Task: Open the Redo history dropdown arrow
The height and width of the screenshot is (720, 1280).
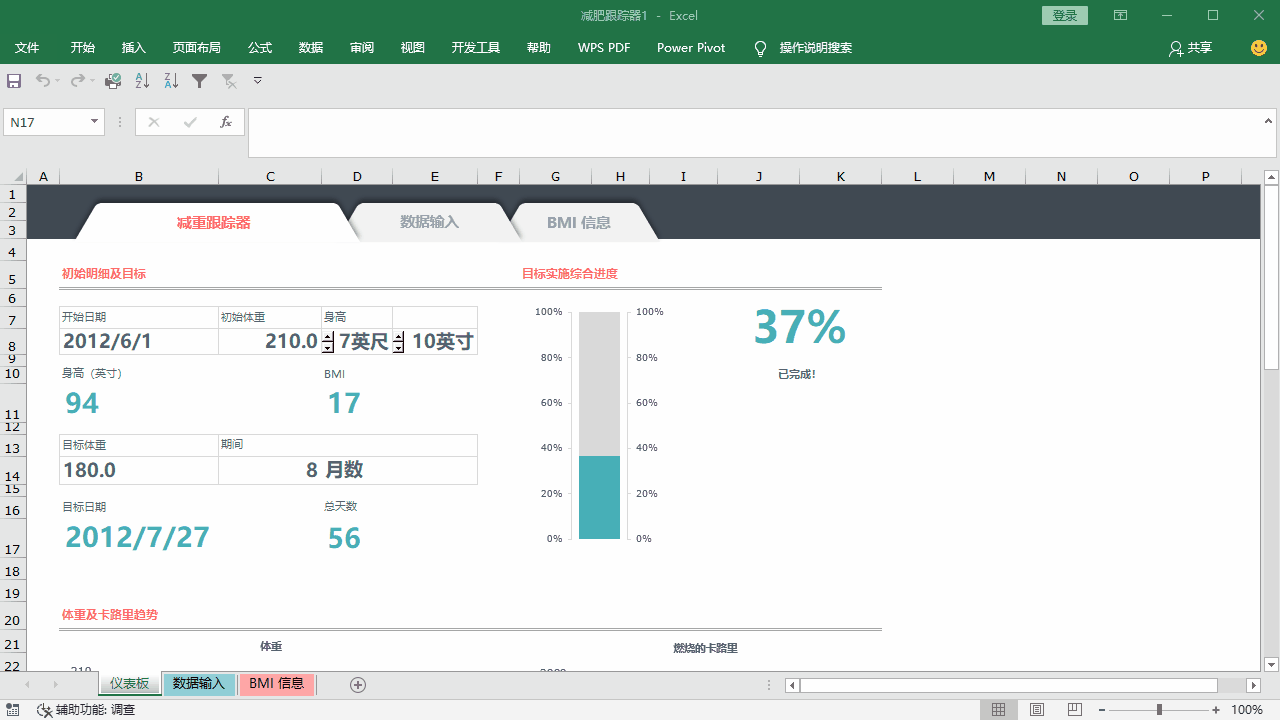Action: click(92, 81)
